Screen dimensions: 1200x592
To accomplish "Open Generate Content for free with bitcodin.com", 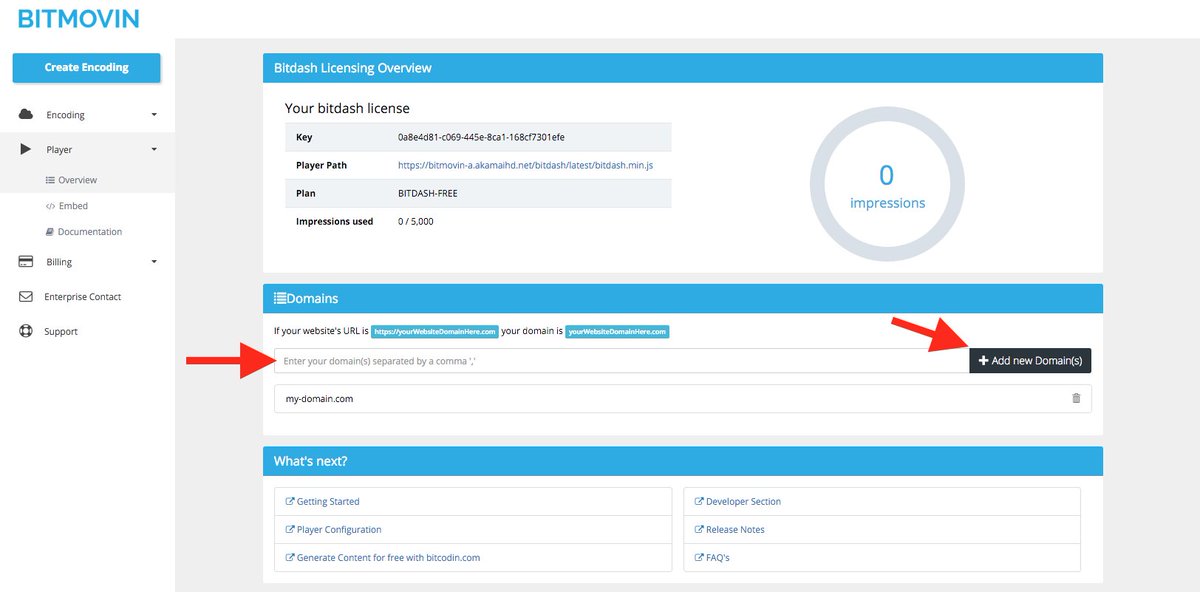I will coord(388,558).
